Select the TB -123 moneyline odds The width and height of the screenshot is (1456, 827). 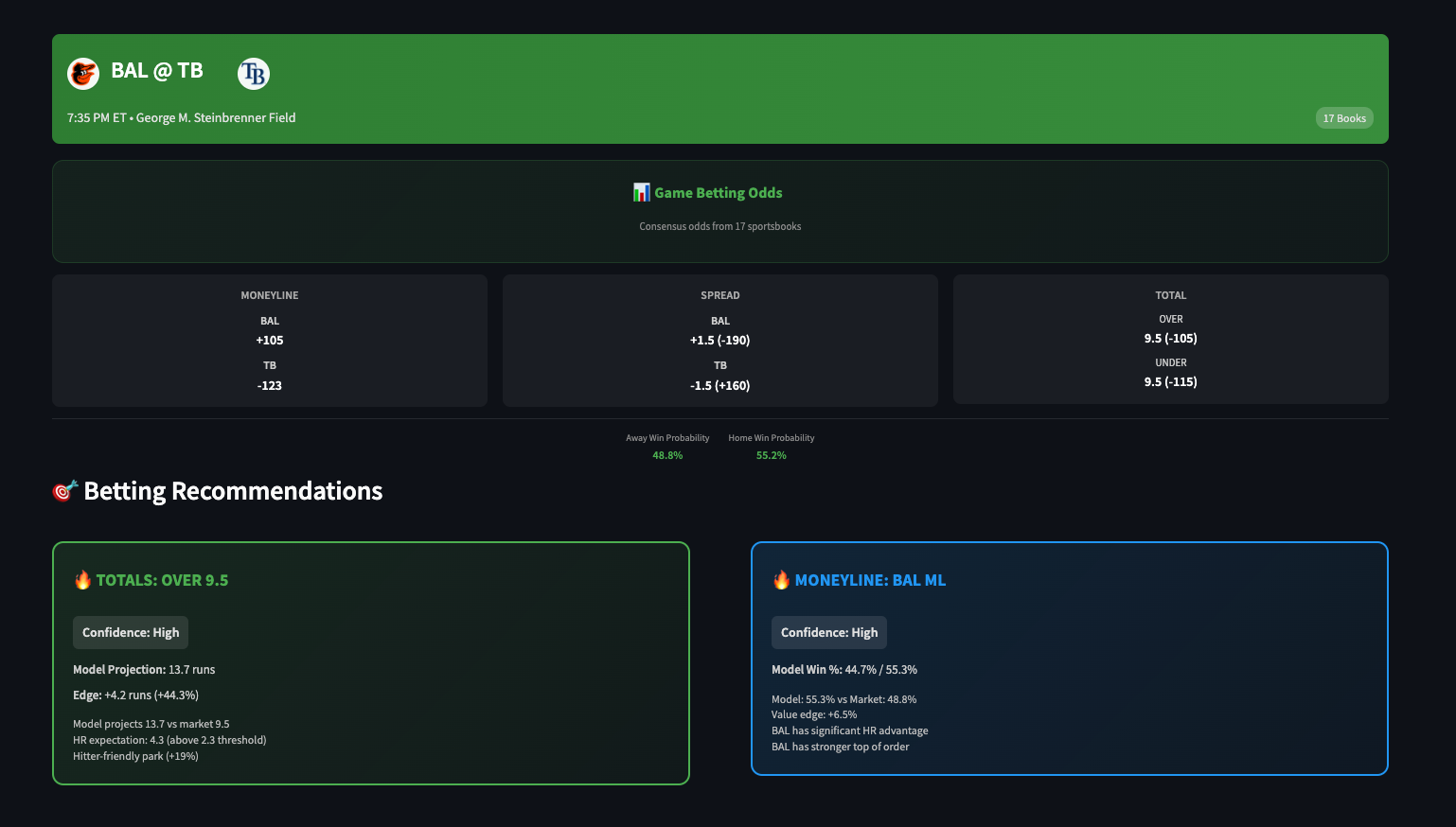tap(269, 385)
